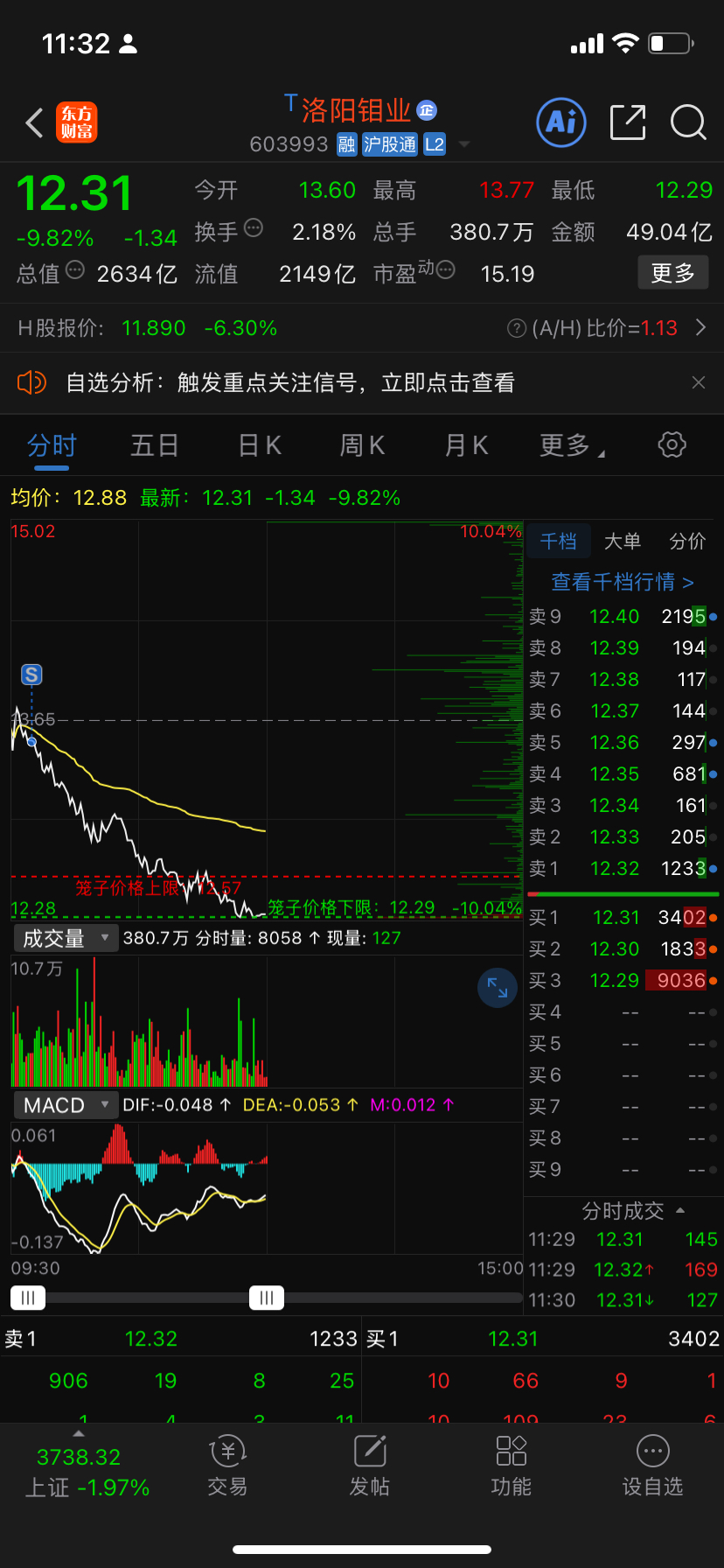Viewport: 724px width, 1568px height.
Task: Tap the 融 margin badge
Action: pos(347,144)
